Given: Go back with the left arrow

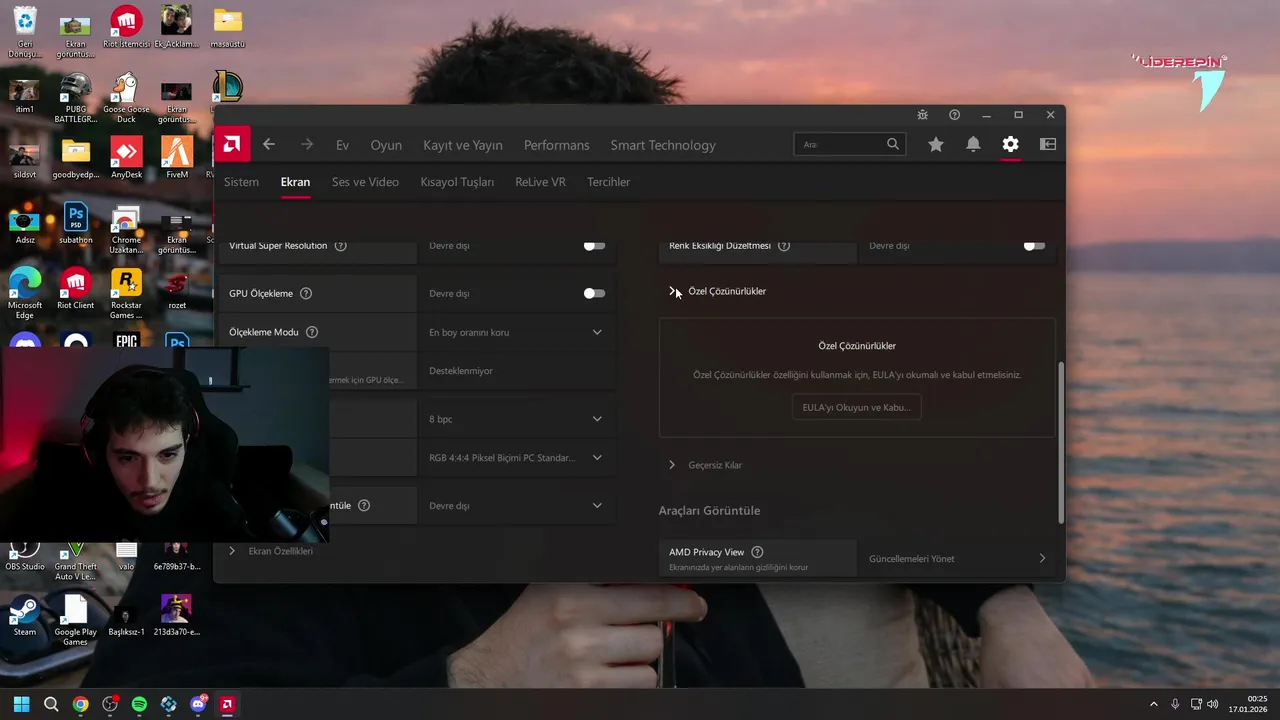Looking at the screenshot, I should point(269,144).
